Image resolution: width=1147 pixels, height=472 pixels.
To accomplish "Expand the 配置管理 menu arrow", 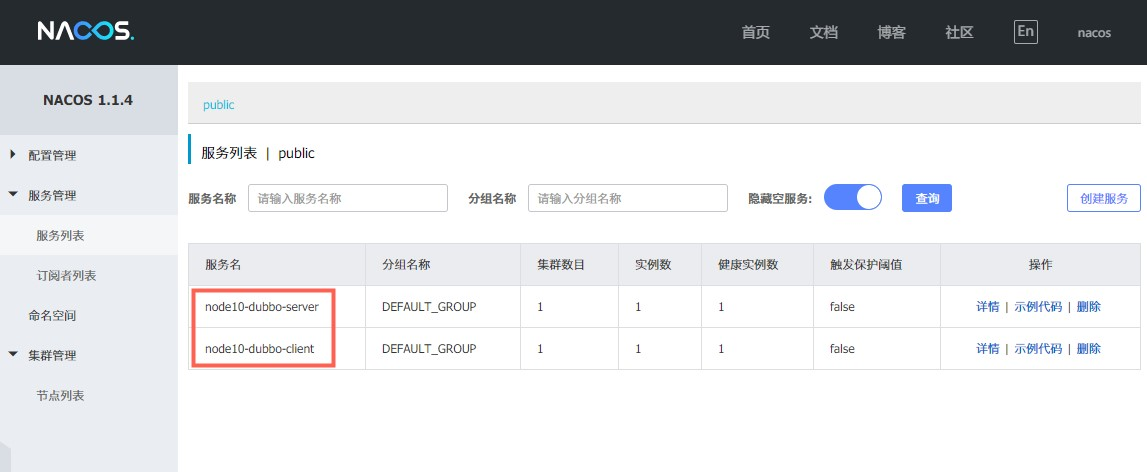I will pyautogui.click(x=13, y=155).
